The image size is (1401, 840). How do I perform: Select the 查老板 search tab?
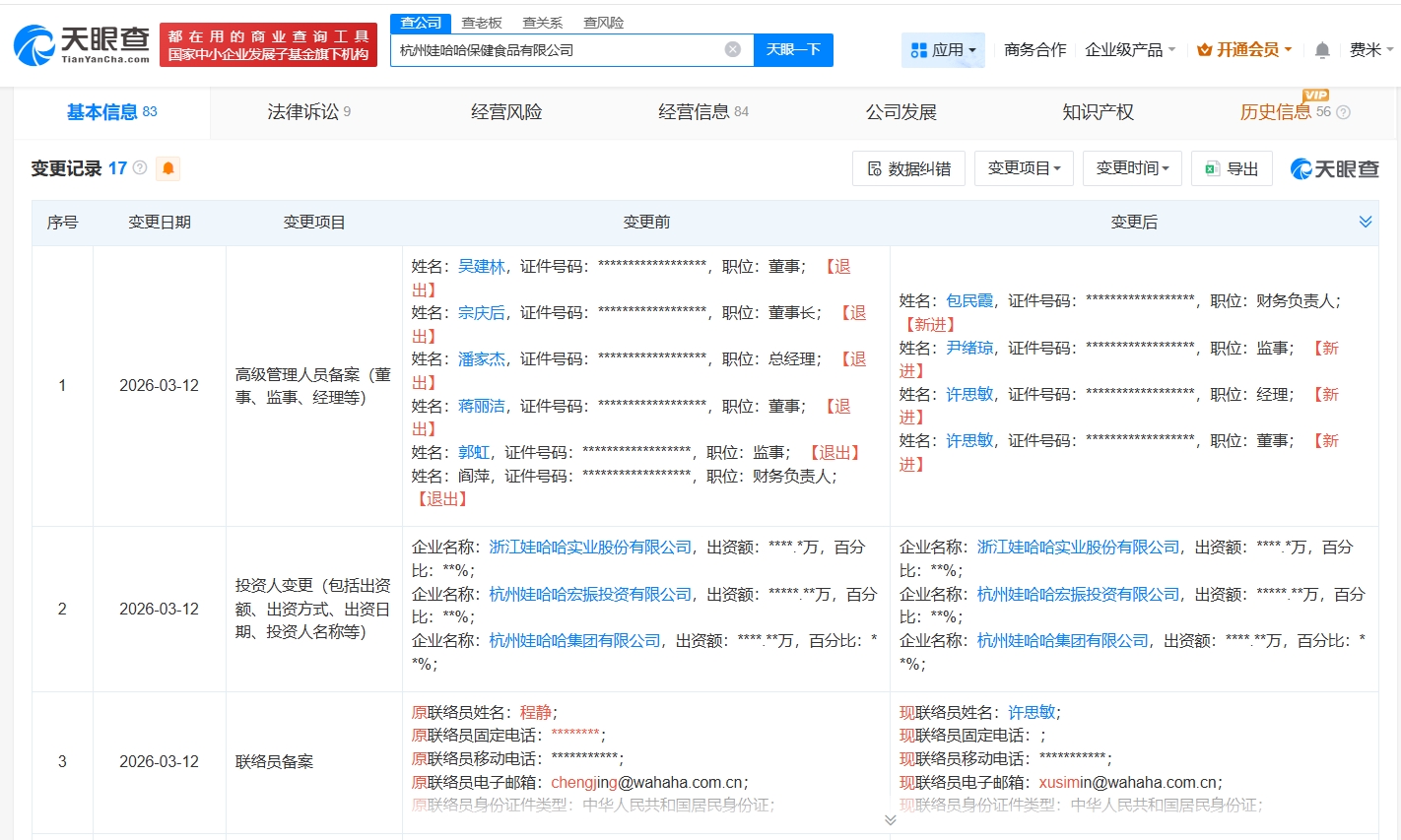(x=482, y=23)
